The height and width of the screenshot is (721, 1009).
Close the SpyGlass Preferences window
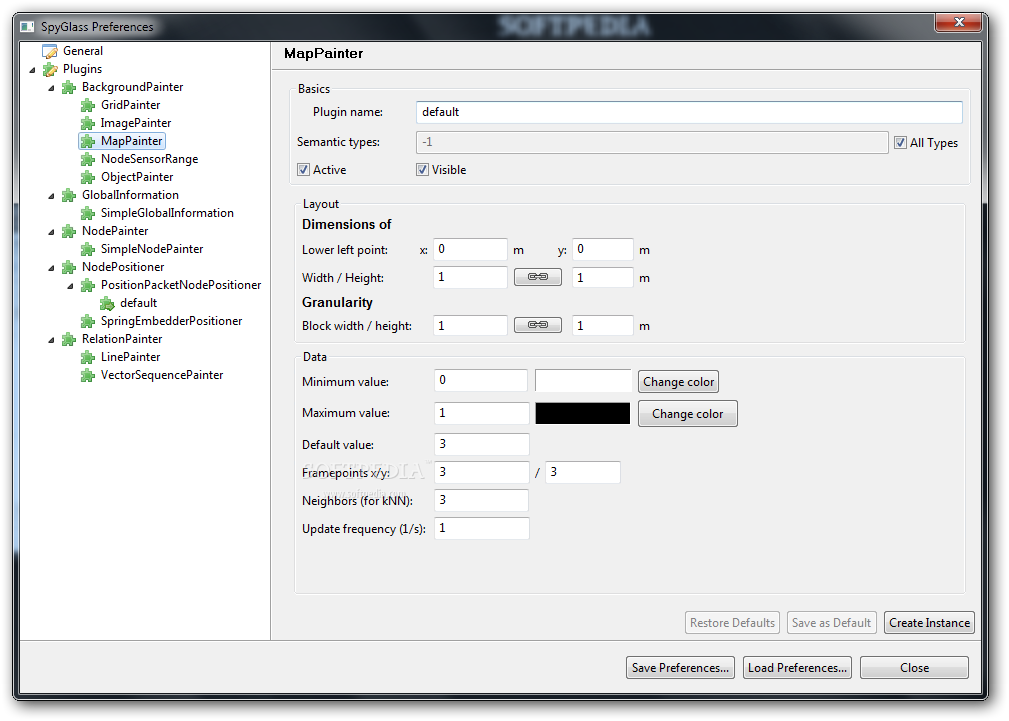coord(958,22)
